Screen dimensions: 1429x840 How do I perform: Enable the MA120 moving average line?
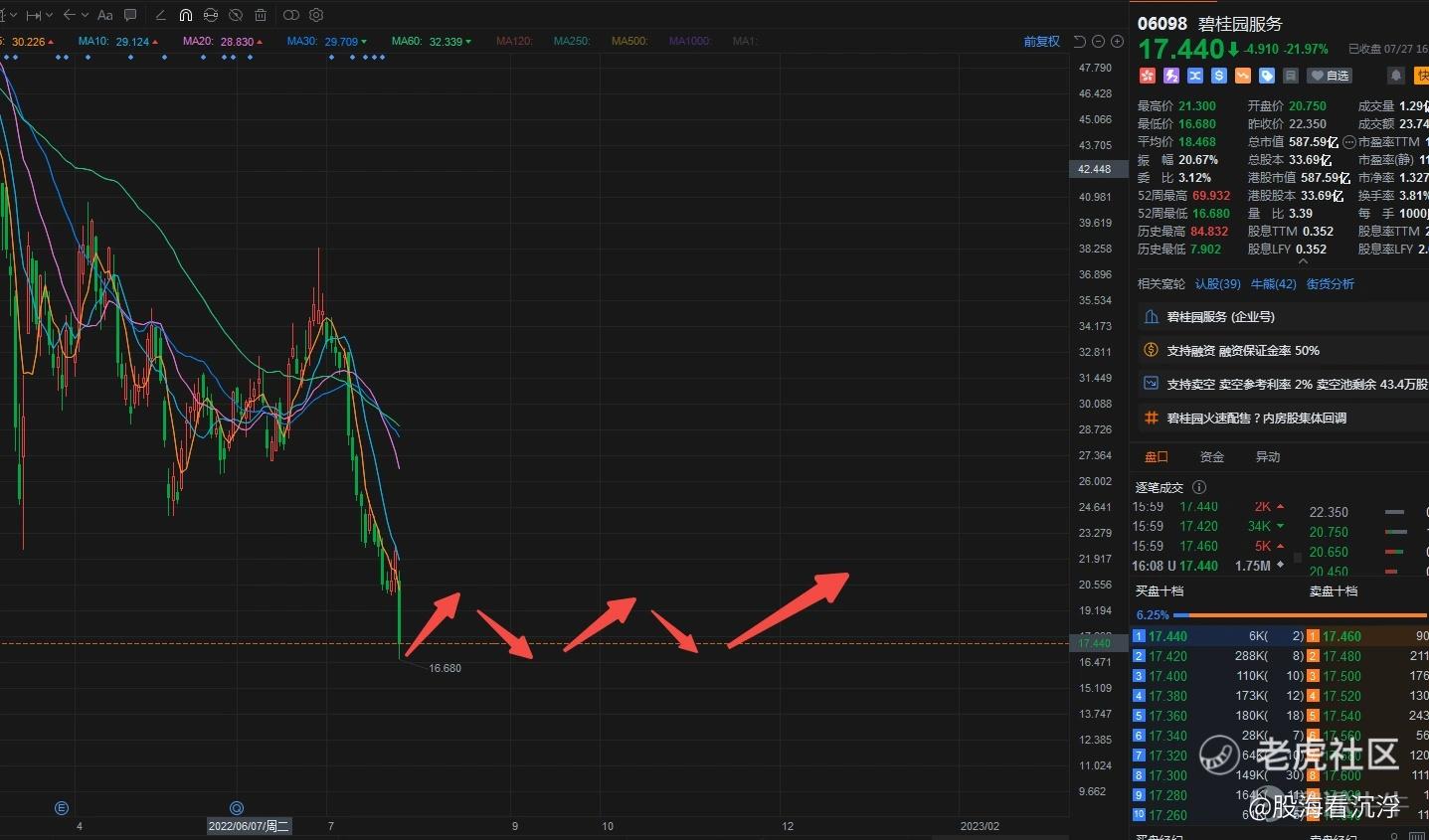(x=514, y=42)
